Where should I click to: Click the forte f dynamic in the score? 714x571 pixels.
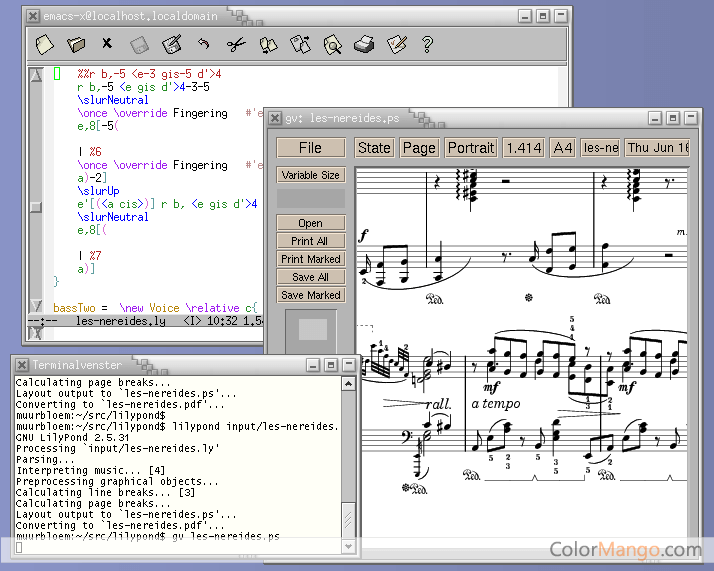[363, 236]
